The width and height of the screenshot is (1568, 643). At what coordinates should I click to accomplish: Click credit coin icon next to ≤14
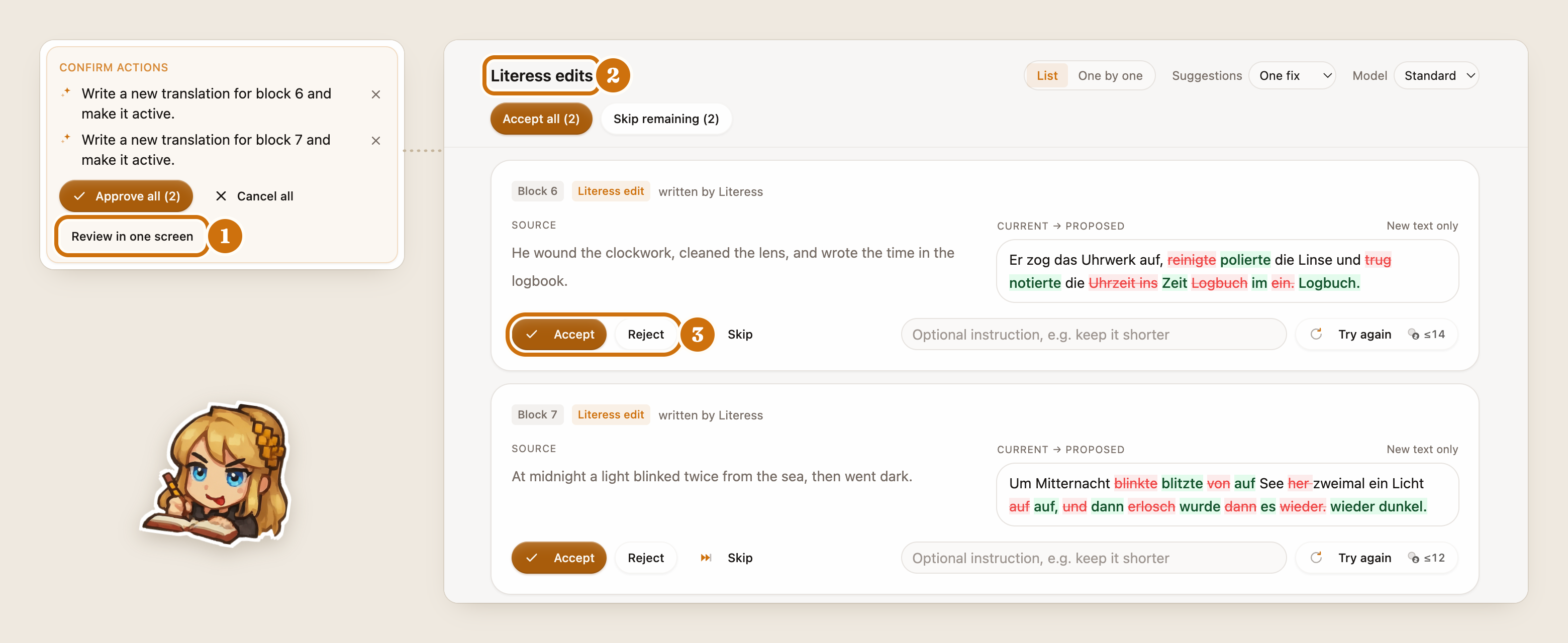1413,334
